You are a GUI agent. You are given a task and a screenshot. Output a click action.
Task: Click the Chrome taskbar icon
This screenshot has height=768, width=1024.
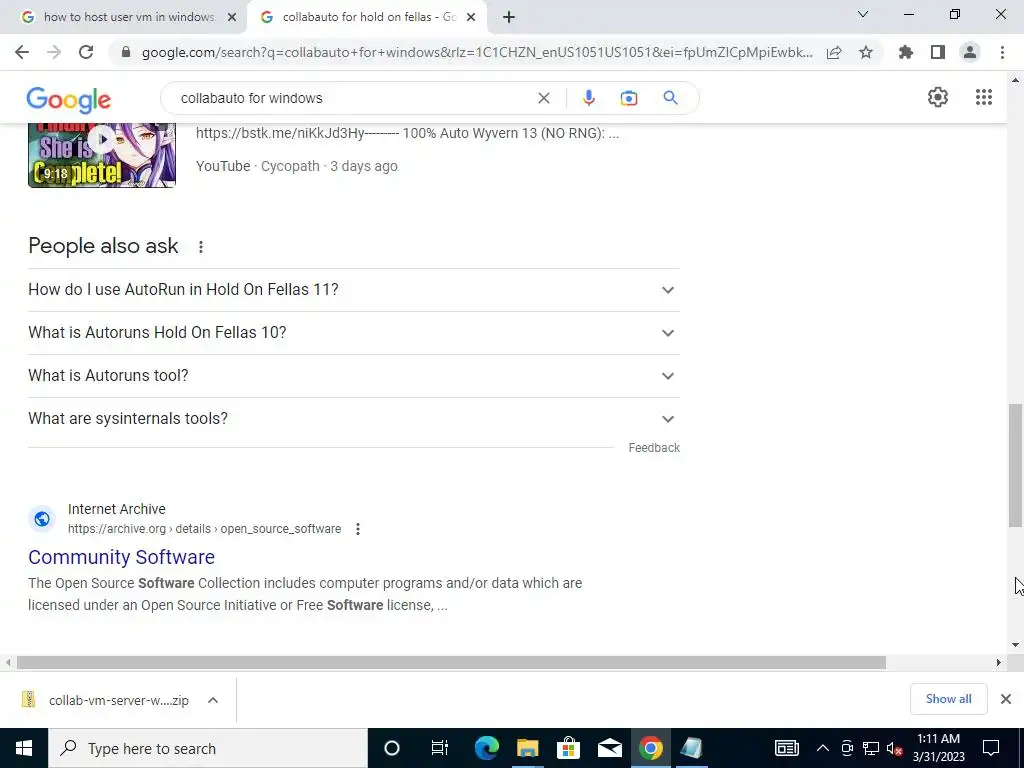point(650,748)
